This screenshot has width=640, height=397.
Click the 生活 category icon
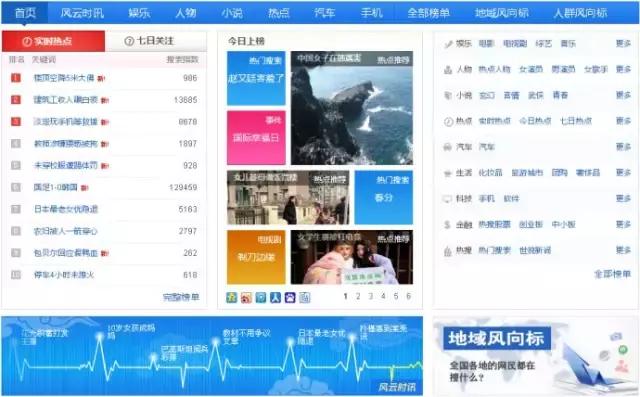point(448,173)
